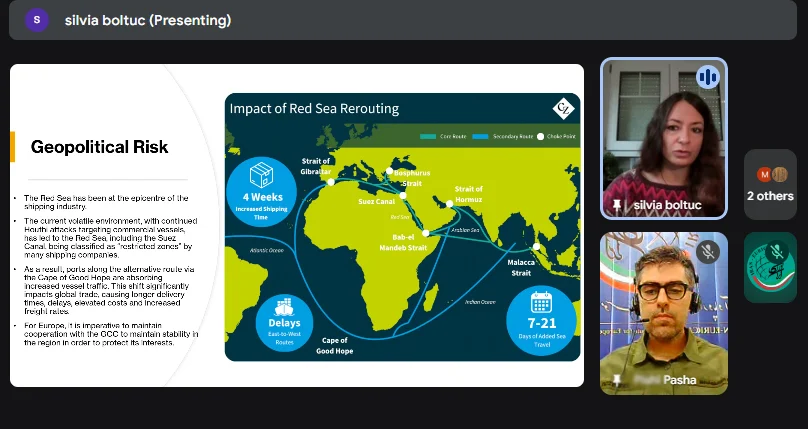Toggle the pin on Pasha's video tile

pyautogui.click(x=617, y=381)
